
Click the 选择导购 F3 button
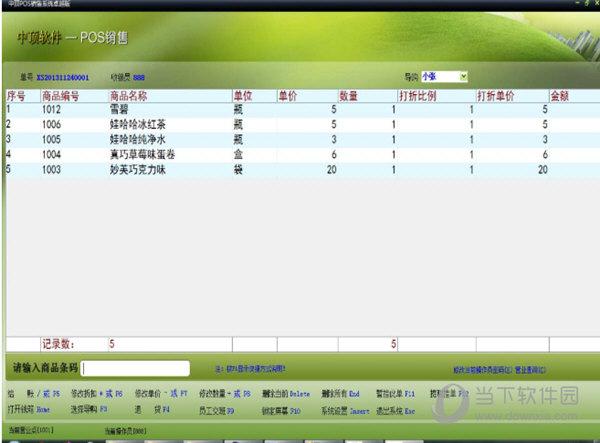pyautogui.click(x=88, y=409)
